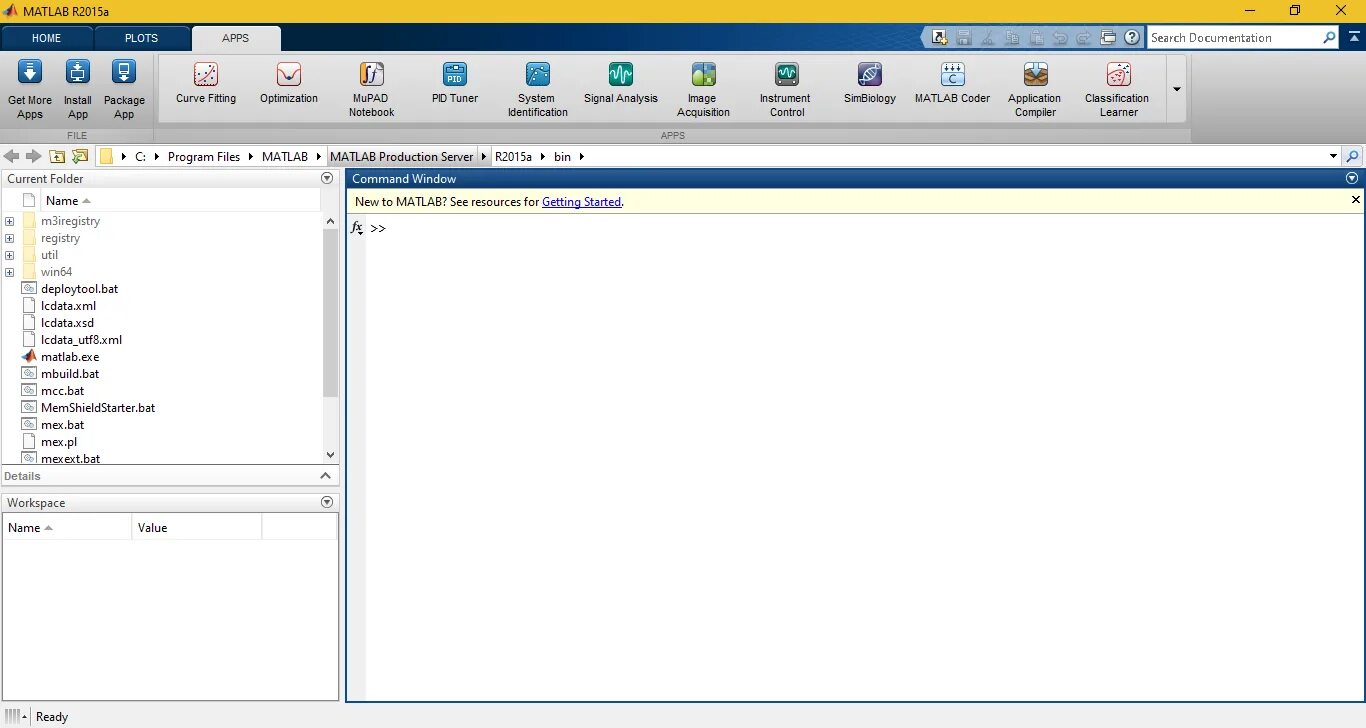Open System Identification app
The width and height of the screenshot is (1366, 728).
538,90
